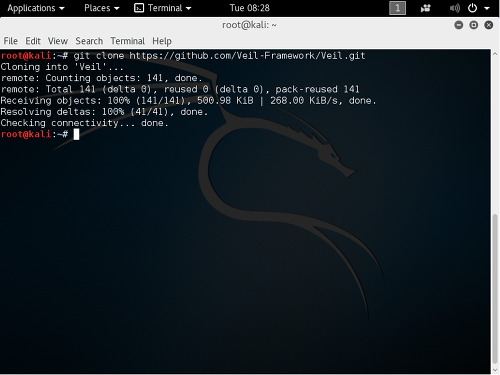The width and height of the screenshot is (500, 375).
Task: Click the volume speaker icon
Action: pyautogui.click(x=454, y=8)
